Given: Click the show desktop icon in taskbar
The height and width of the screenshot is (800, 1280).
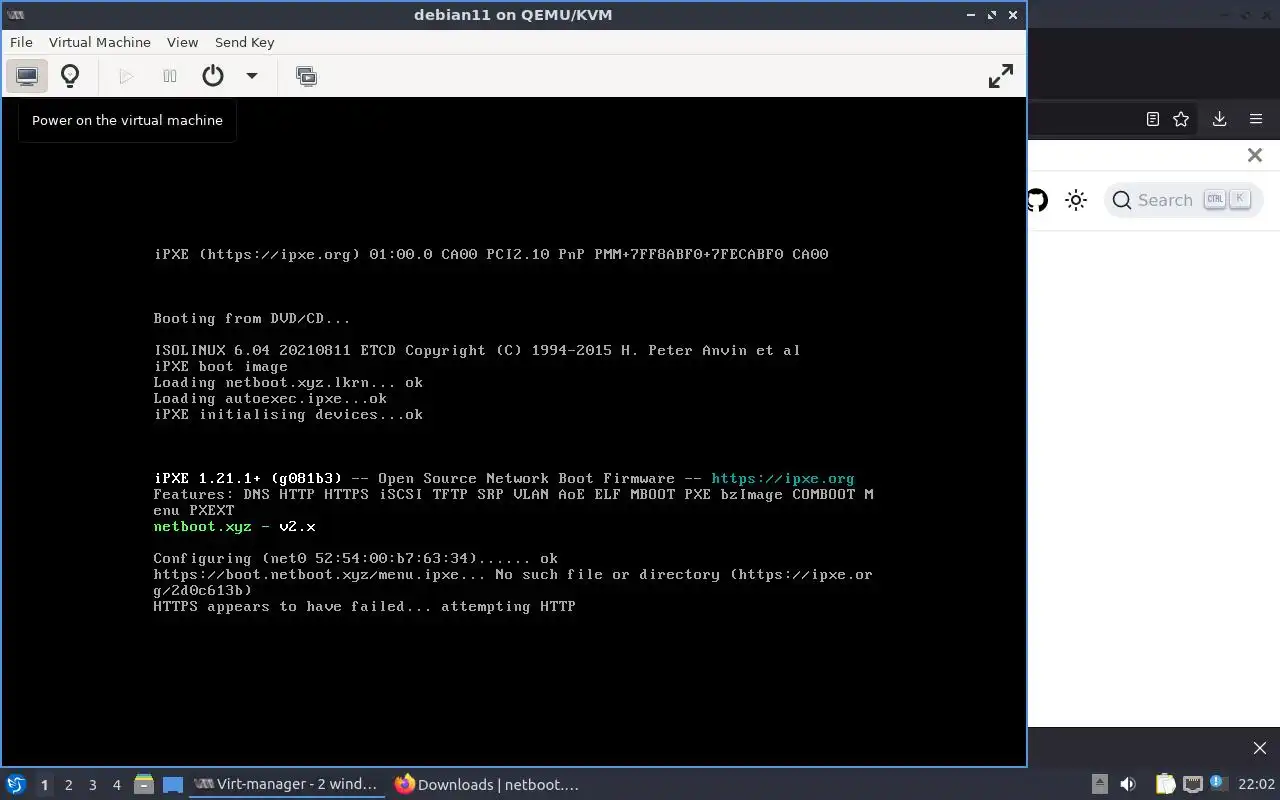Looking at the screenshot, I should tap(173, 784).
